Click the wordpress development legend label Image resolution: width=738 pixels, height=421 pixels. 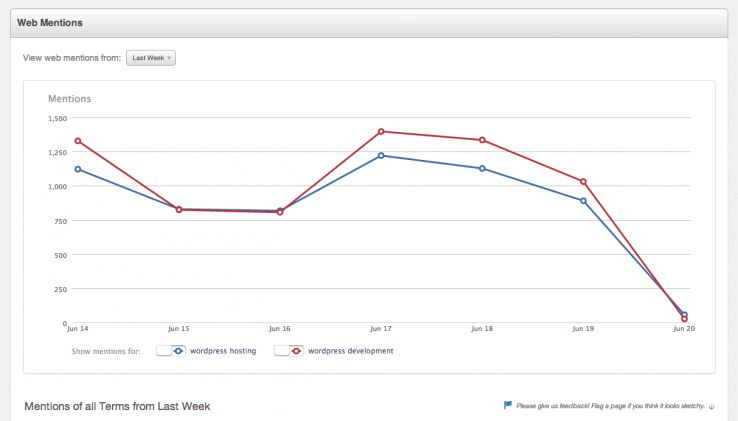point(350,351)
